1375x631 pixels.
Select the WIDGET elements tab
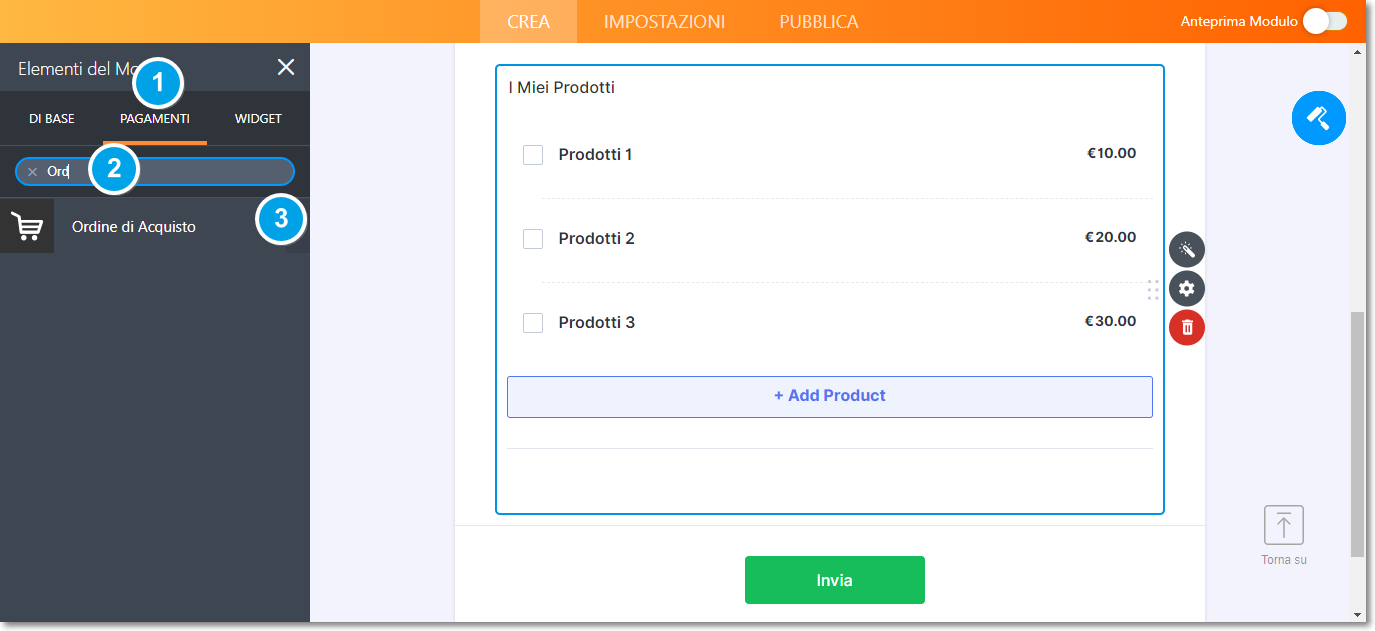[x=258, y=118]
